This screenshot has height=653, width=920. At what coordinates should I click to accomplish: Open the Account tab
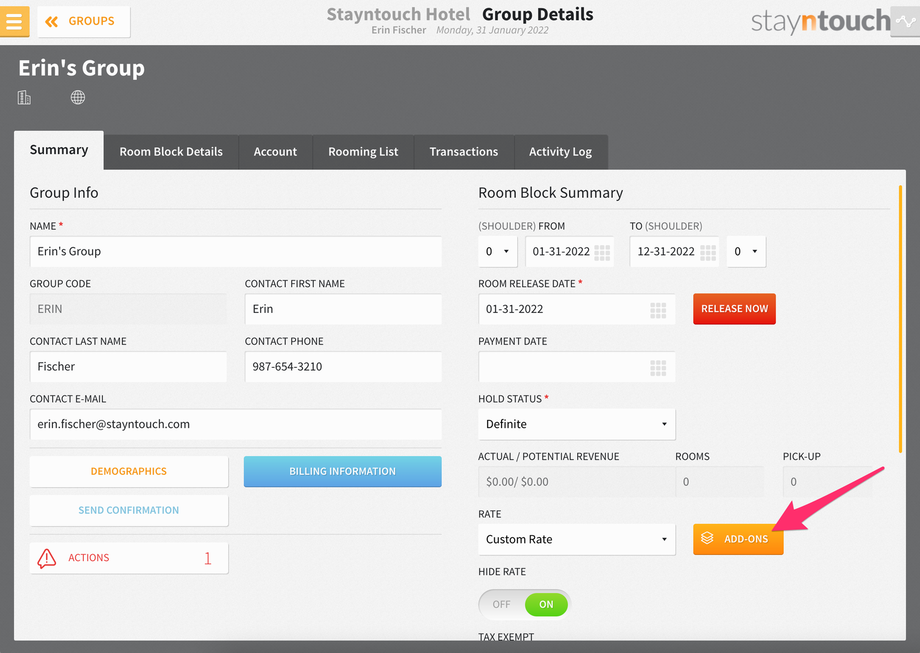[x=275, y=152]
